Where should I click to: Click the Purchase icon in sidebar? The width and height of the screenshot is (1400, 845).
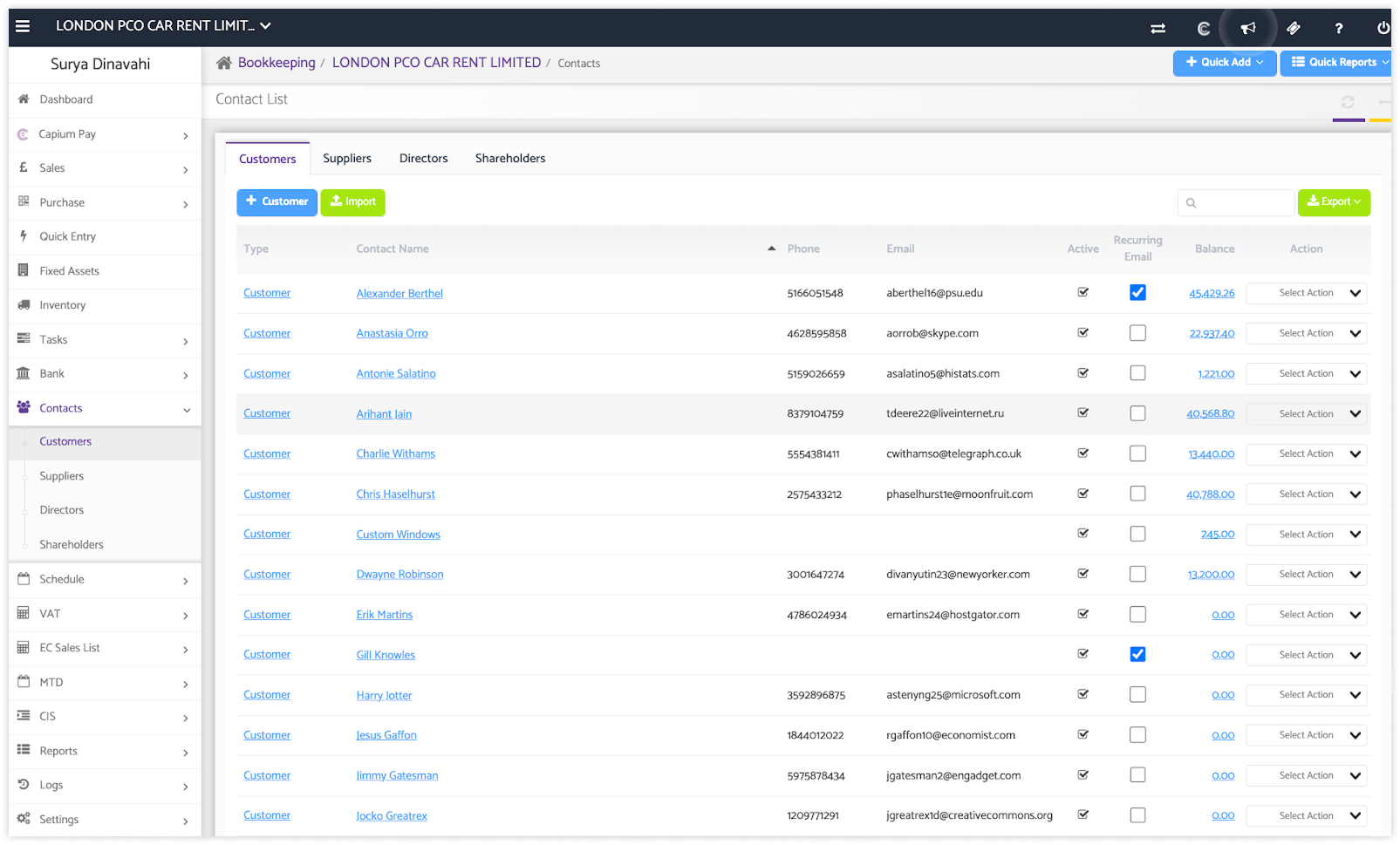pyautogui.click(x=24, y=201)
